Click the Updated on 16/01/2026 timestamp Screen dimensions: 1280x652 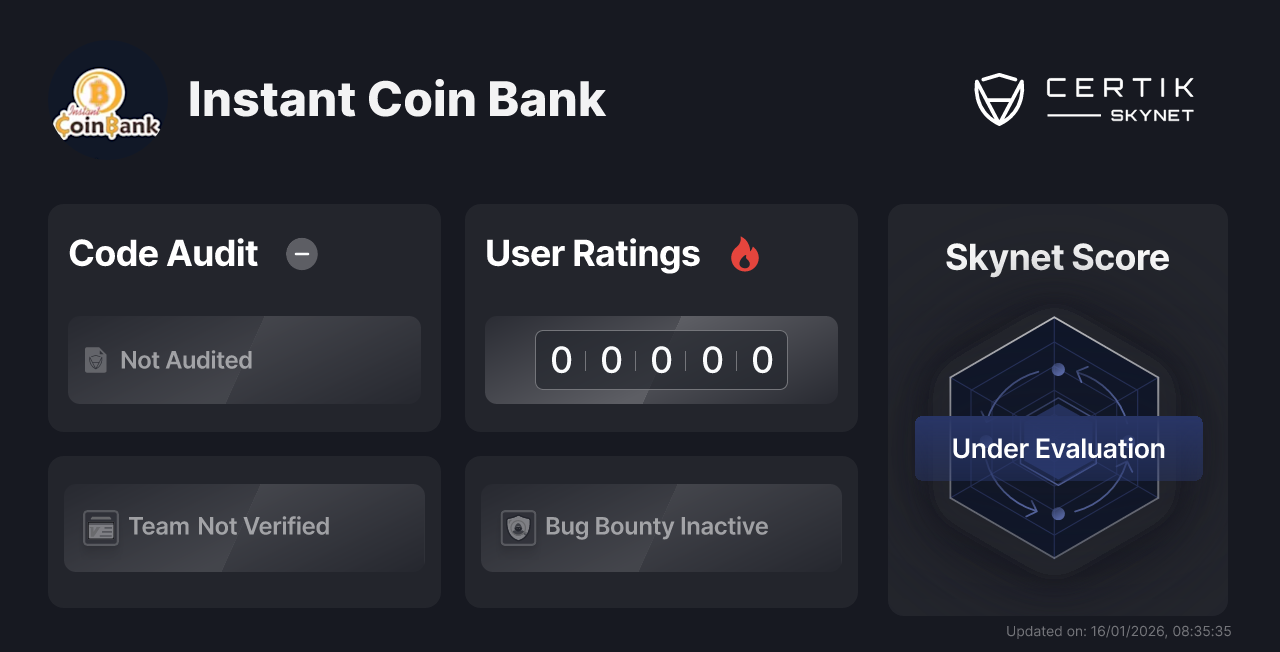(1118, 631)
